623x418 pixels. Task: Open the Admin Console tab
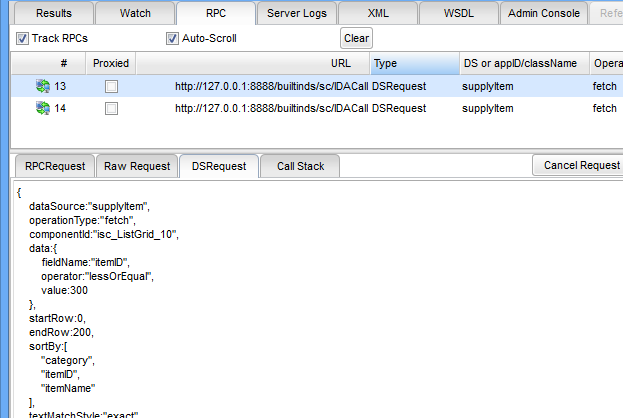[542, 13]
